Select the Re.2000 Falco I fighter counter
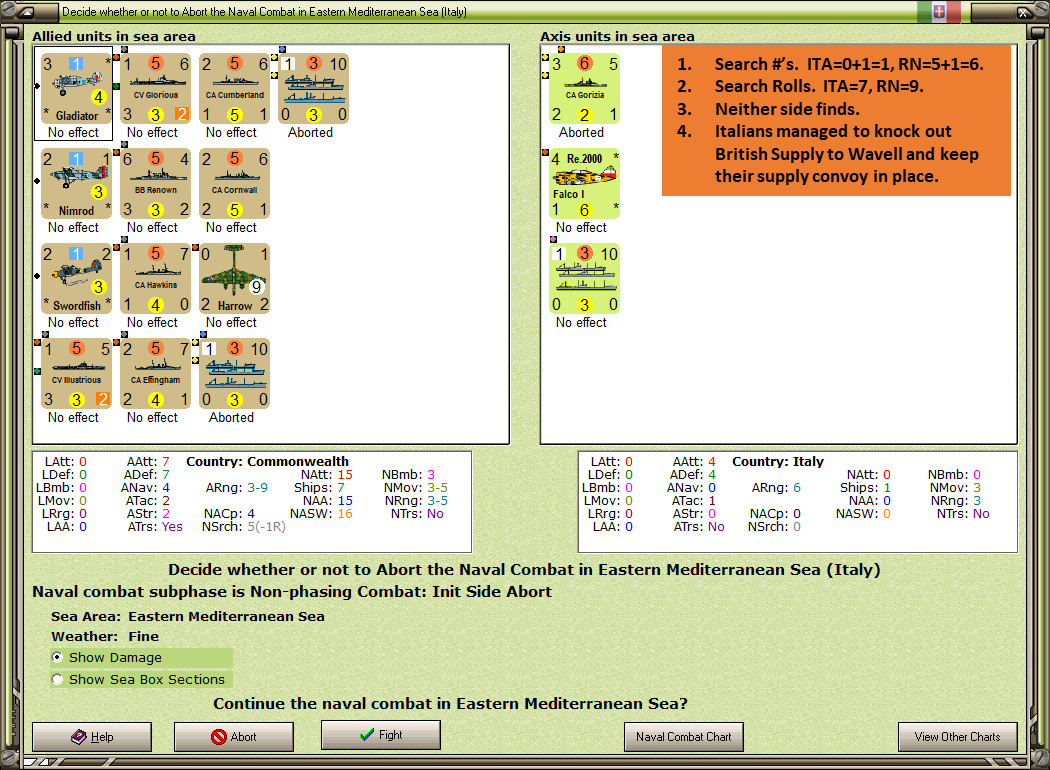 (584, 183)
